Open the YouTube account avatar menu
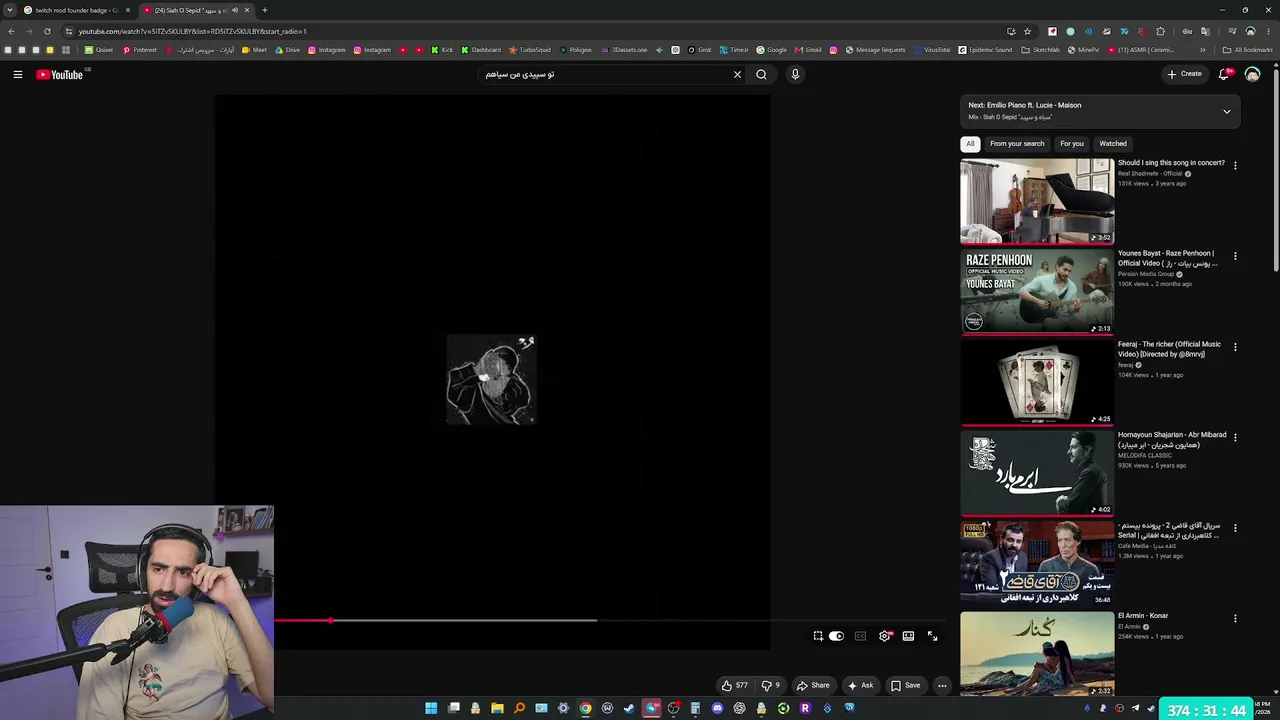Screen dimensions: 1280x720 click(1252, 74)
